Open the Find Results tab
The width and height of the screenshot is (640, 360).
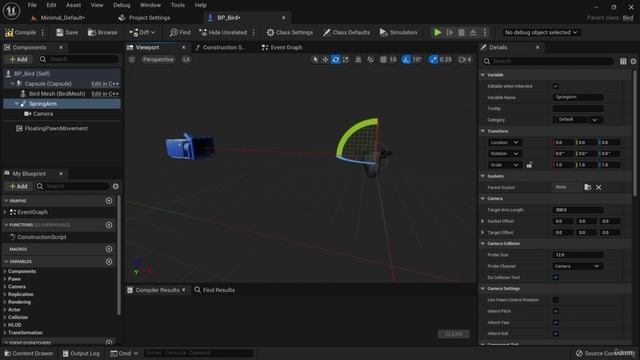tap(215, 290)
